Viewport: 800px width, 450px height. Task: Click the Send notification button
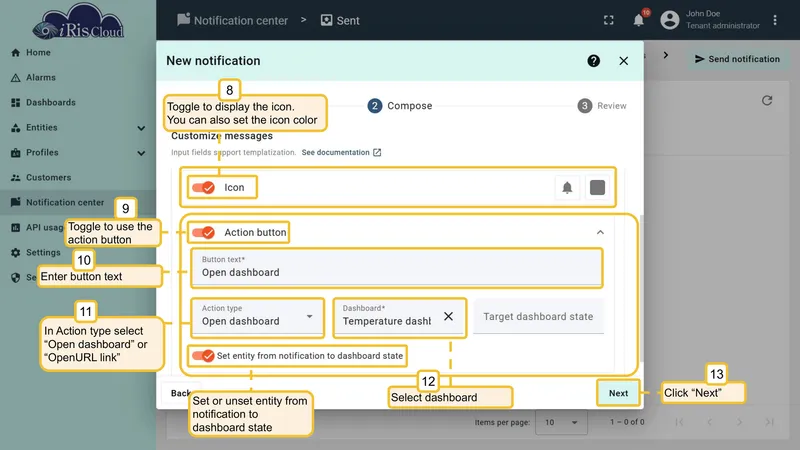[737, 59]
